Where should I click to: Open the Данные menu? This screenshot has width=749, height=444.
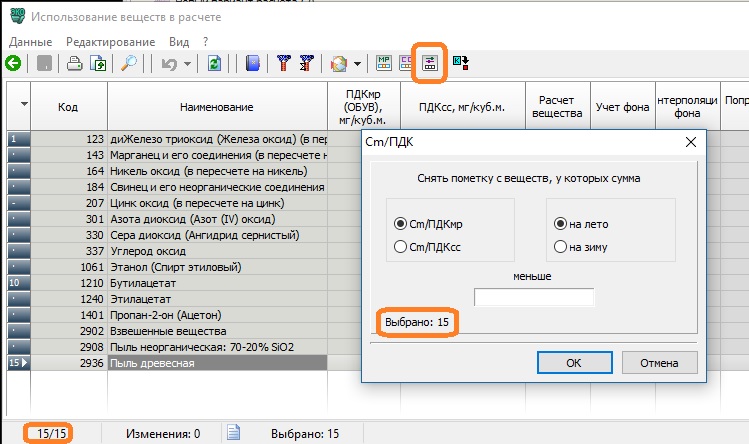pyautogui.click(x=30, y=42)
